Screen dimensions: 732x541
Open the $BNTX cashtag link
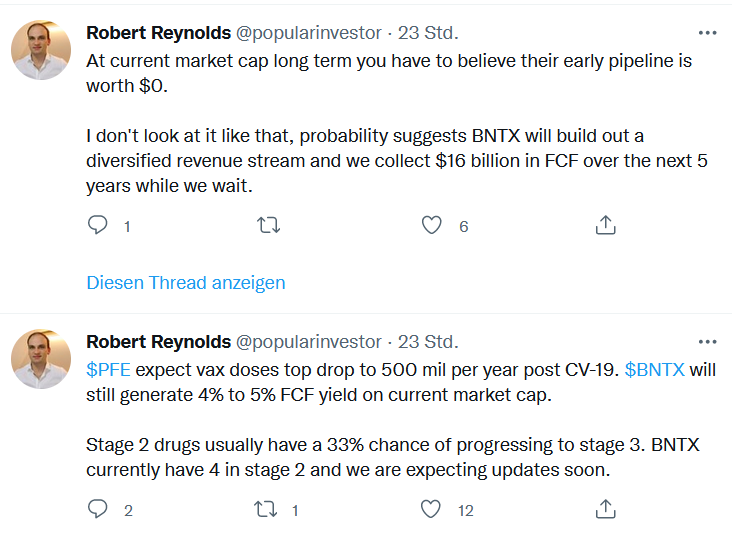pyautogui.click(x=654, y=369)
